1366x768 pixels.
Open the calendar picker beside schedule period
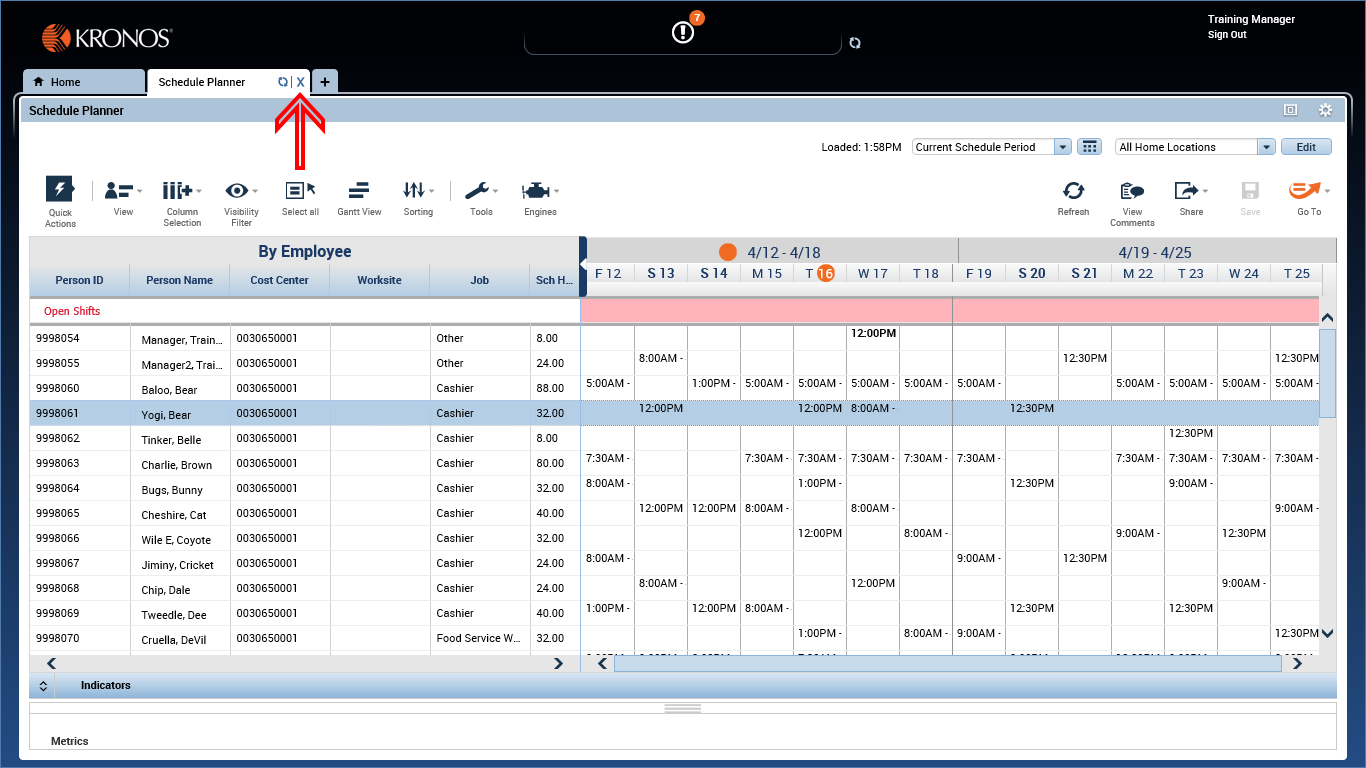1089,146
